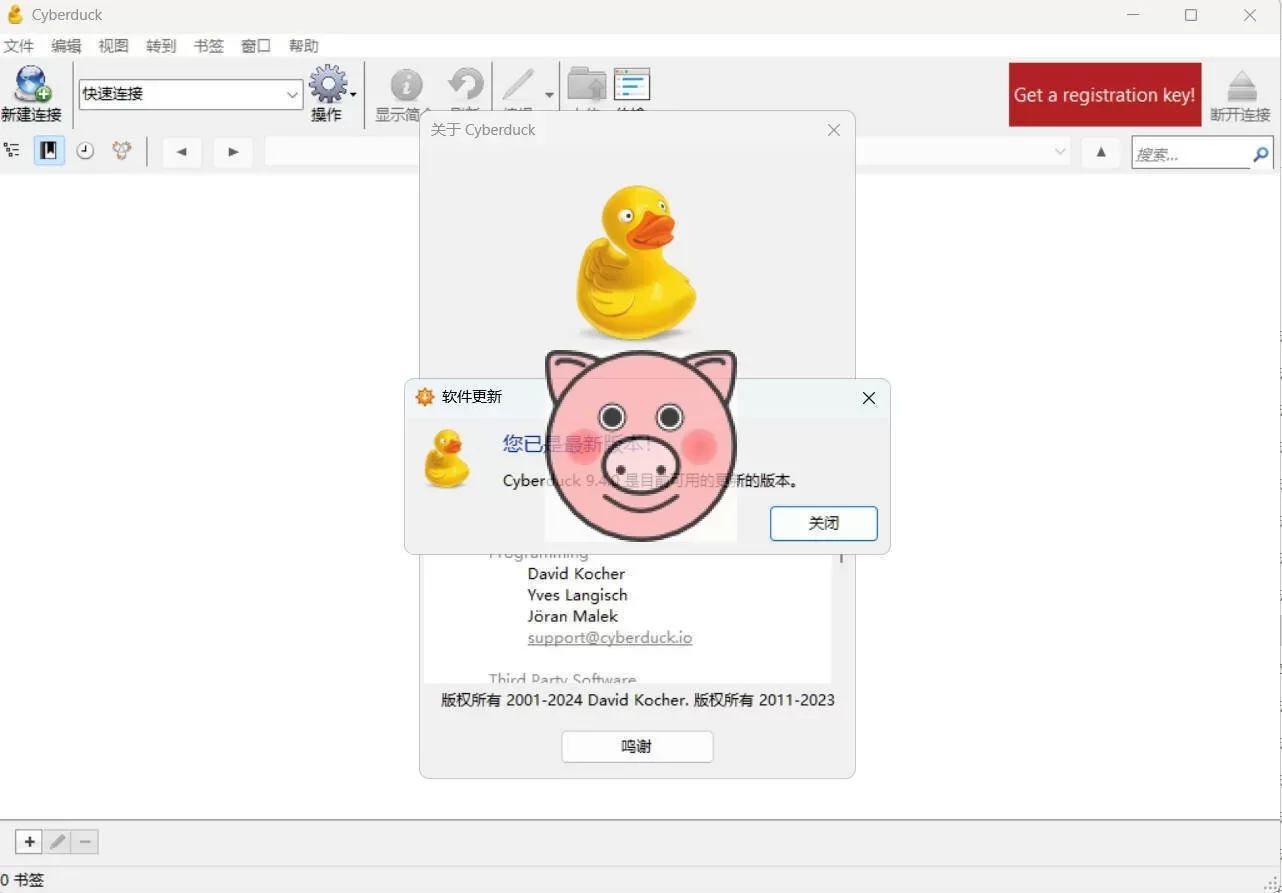
Task: Show the Bonjour bookmarks icon
Action: coord(122,151)
